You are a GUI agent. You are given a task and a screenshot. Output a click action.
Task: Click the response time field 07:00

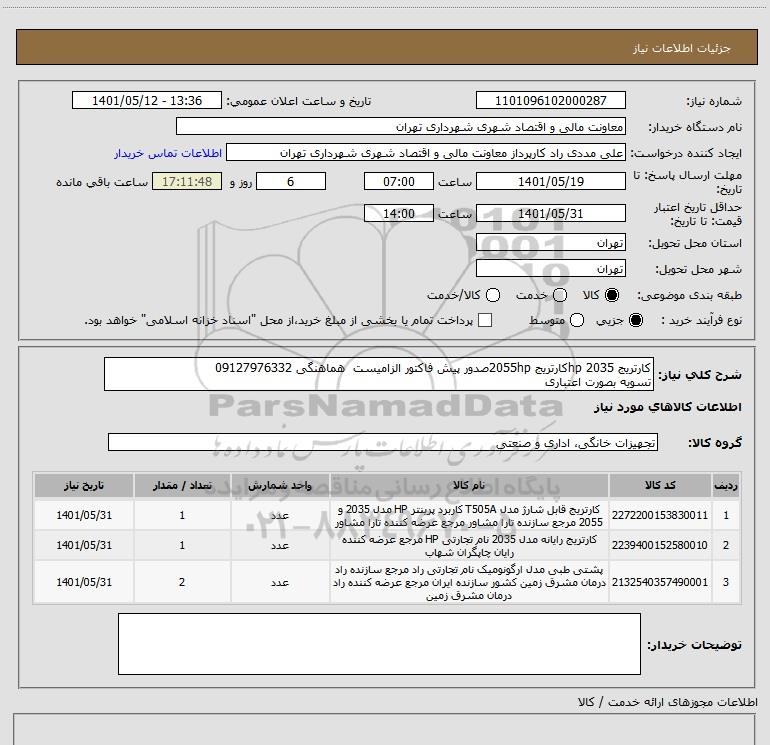(399, 181)
